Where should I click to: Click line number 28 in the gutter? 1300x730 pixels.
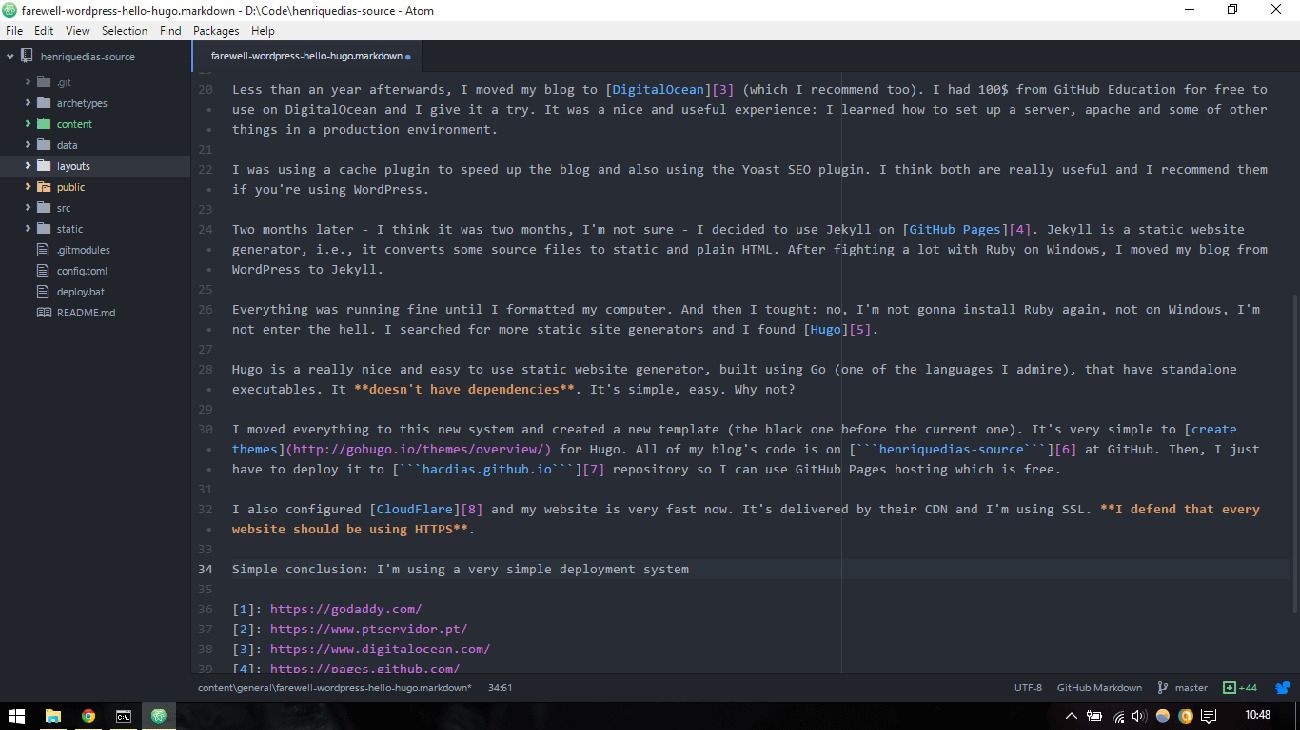205,369
